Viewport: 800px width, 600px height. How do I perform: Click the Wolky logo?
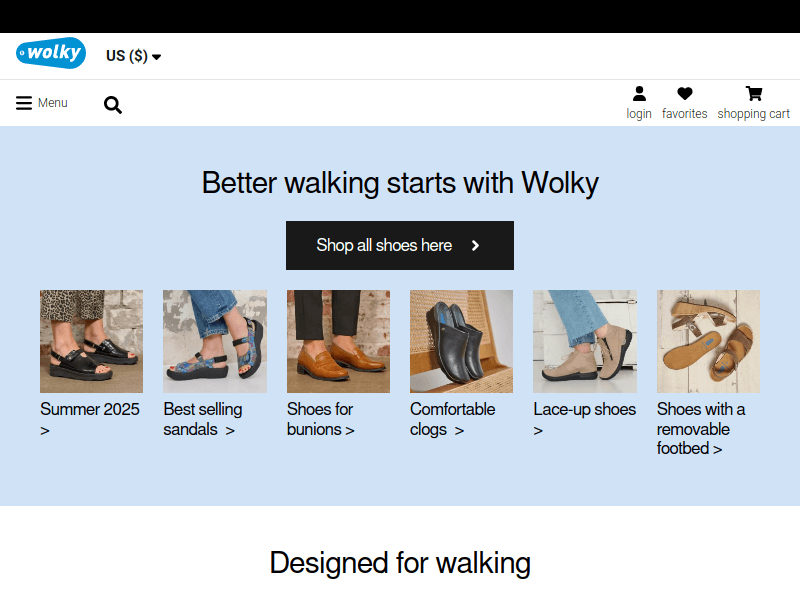pos(50,53)
